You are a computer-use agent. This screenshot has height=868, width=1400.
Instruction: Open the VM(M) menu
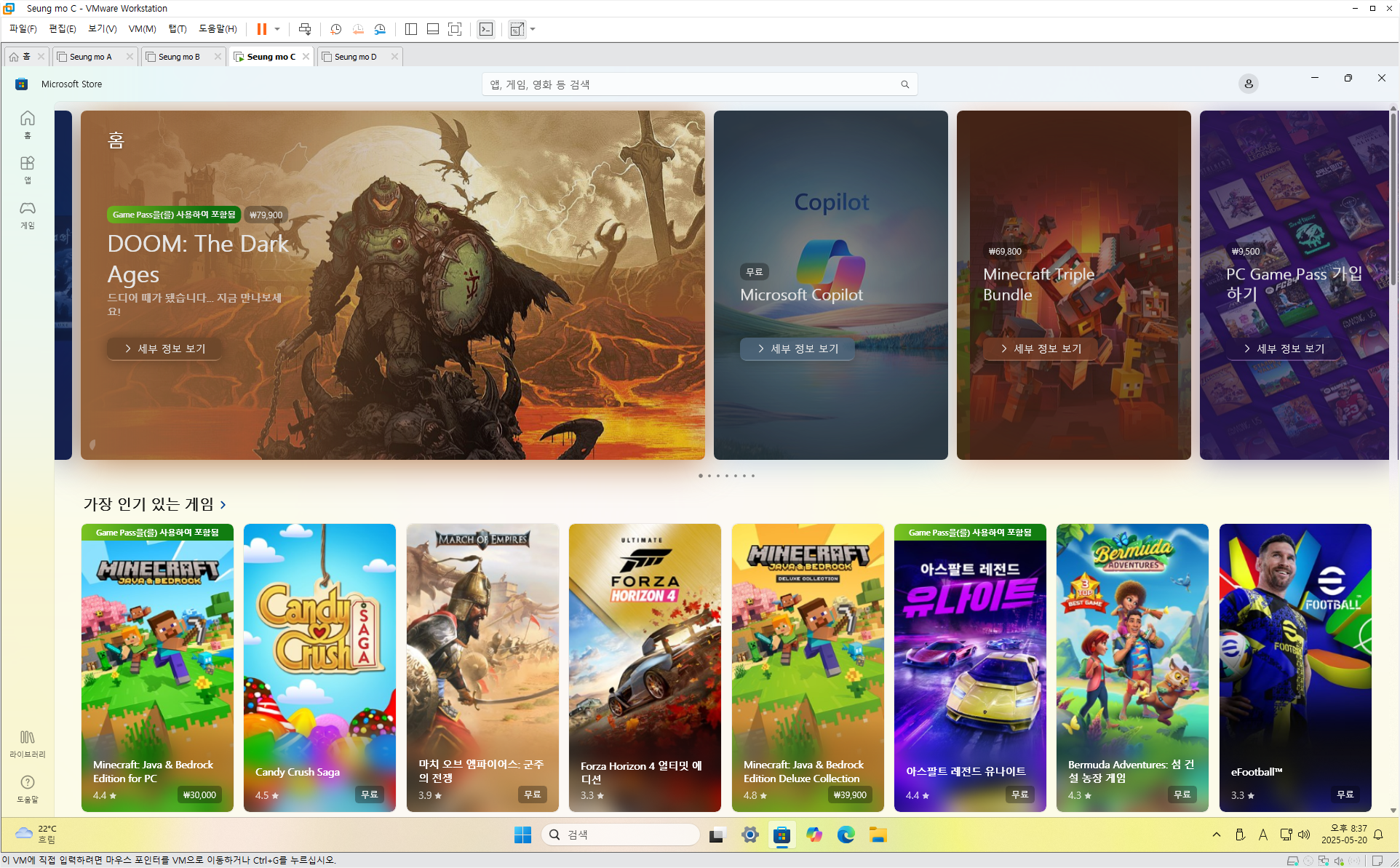(142, 29)
